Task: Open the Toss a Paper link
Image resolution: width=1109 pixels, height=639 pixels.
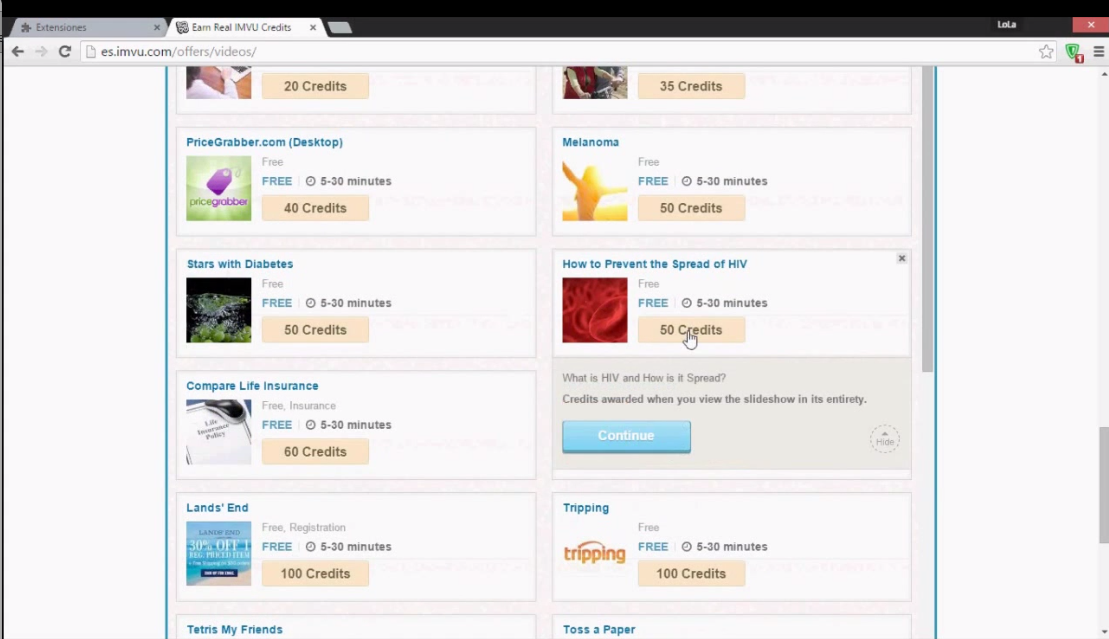Action: click(x=599, y=629)
